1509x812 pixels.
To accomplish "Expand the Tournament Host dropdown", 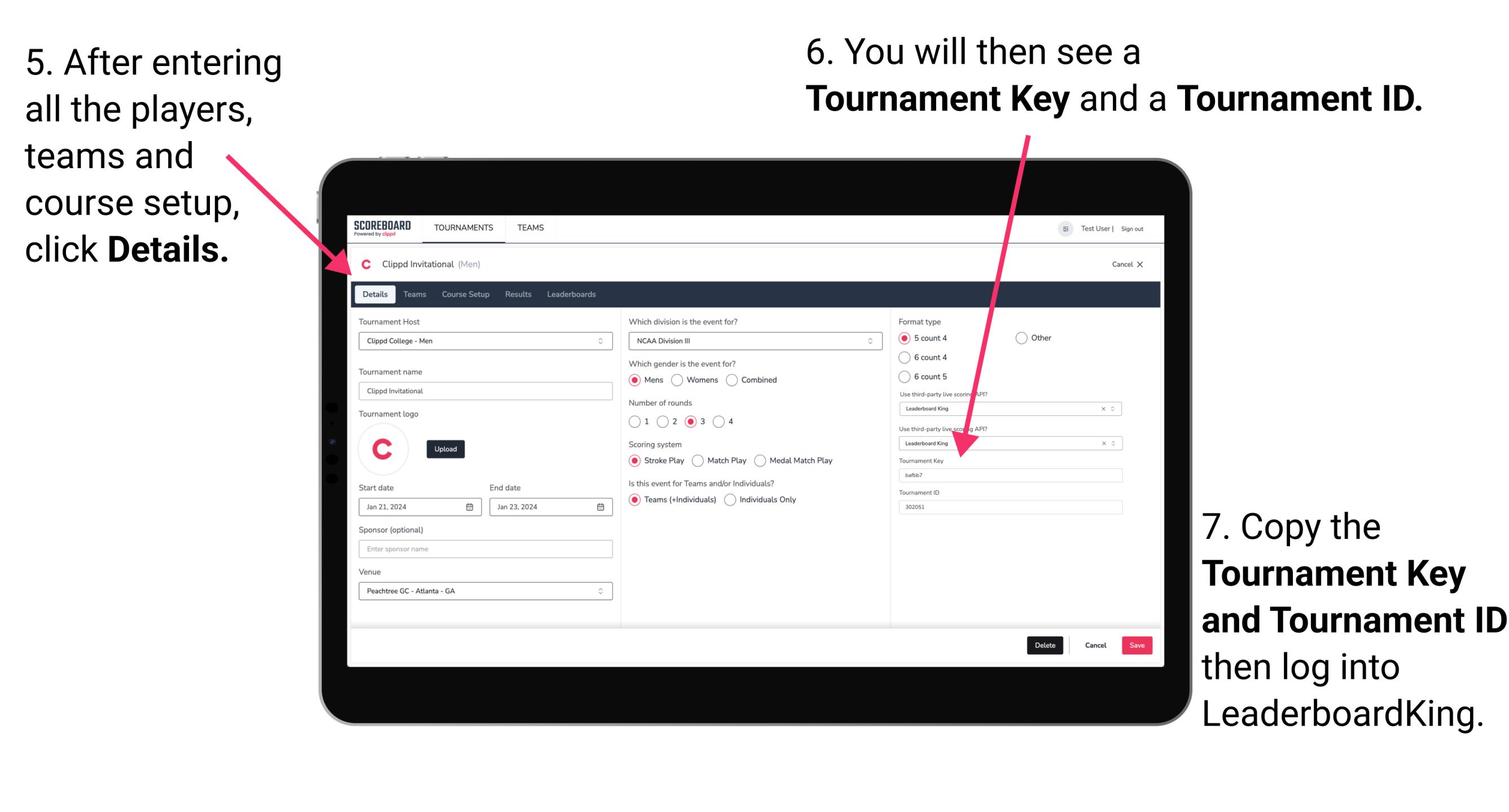I will coord(601,341).
